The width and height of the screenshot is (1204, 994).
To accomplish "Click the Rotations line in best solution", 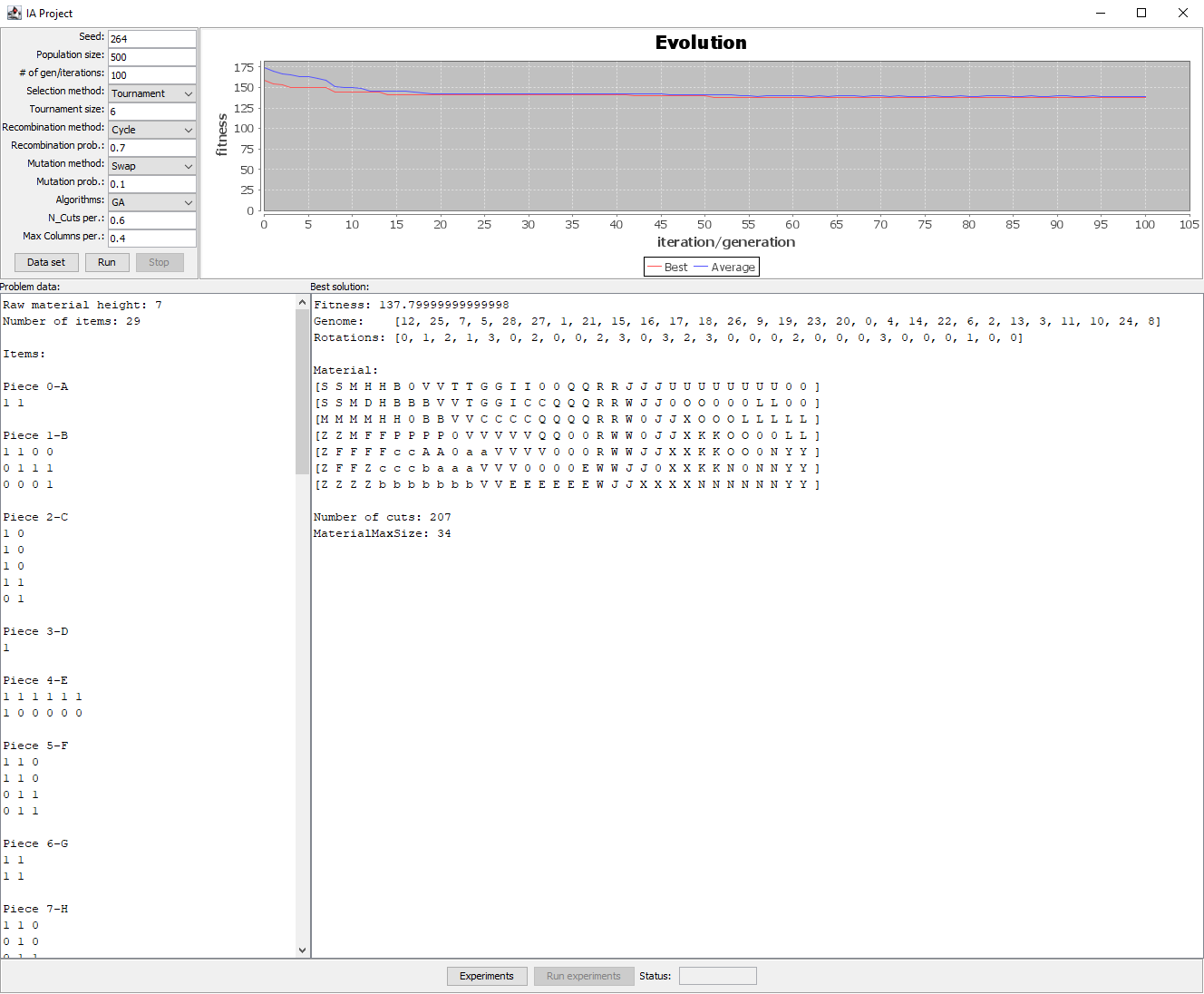I will click(x=668, y=337).
